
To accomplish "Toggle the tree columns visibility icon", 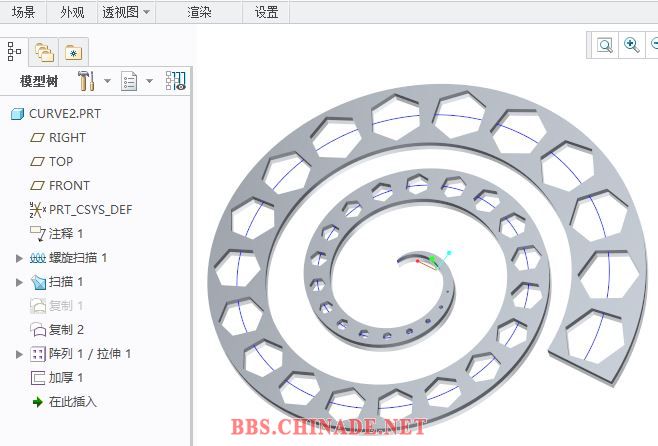I will (x=175, y=81).
